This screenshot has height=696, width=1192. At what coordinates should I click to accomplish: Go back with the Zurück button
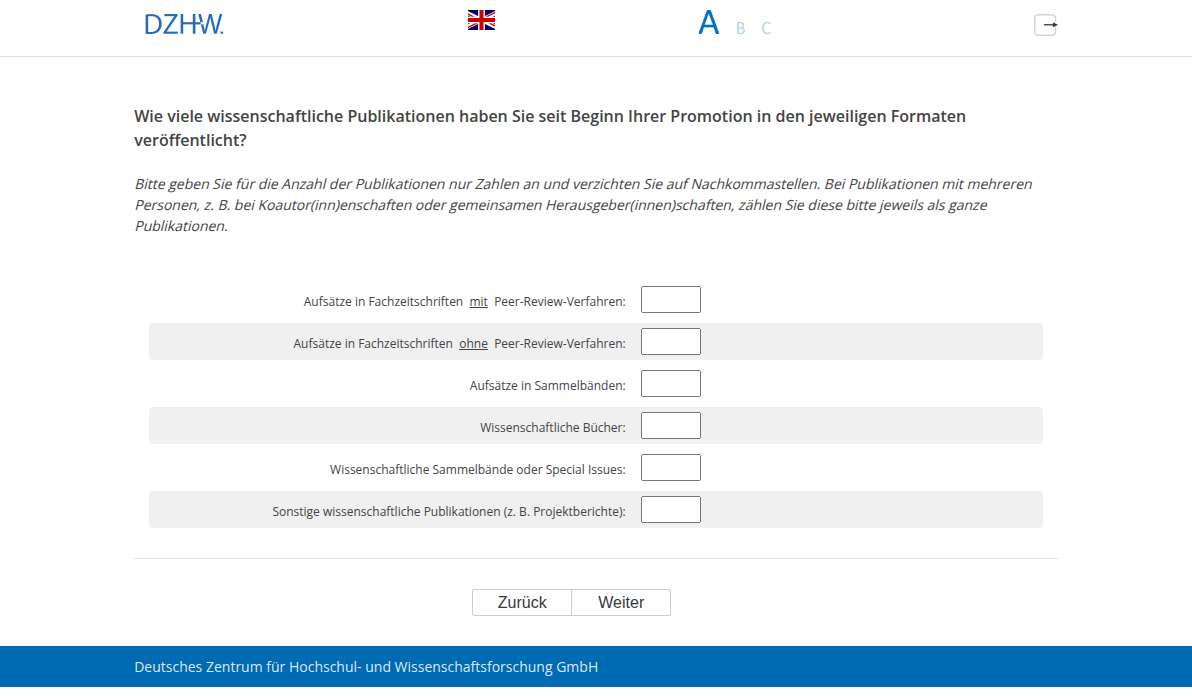pyautogui.click(x=522, y=603)
